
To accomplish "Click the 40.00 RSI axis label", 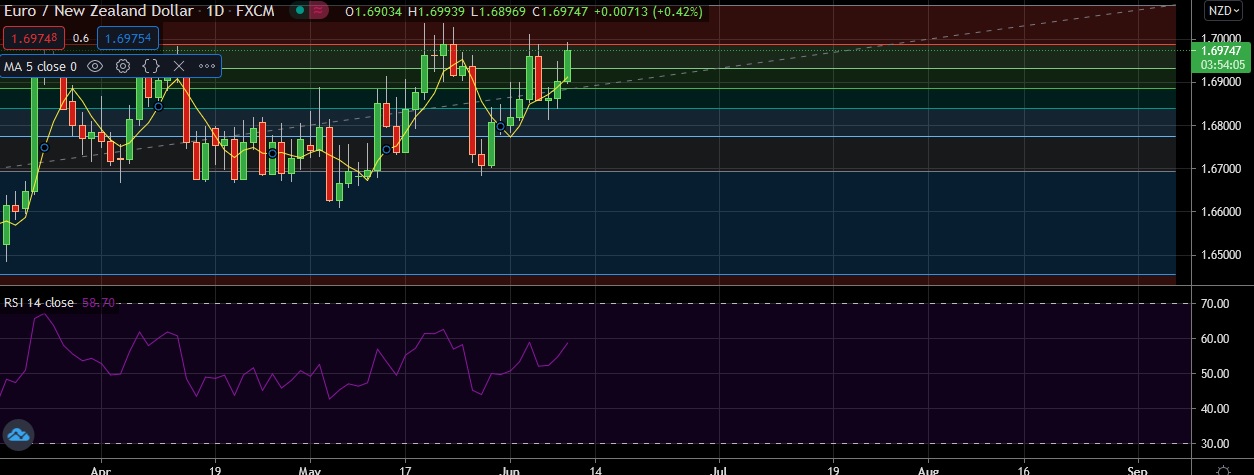I will point(1216,409).
